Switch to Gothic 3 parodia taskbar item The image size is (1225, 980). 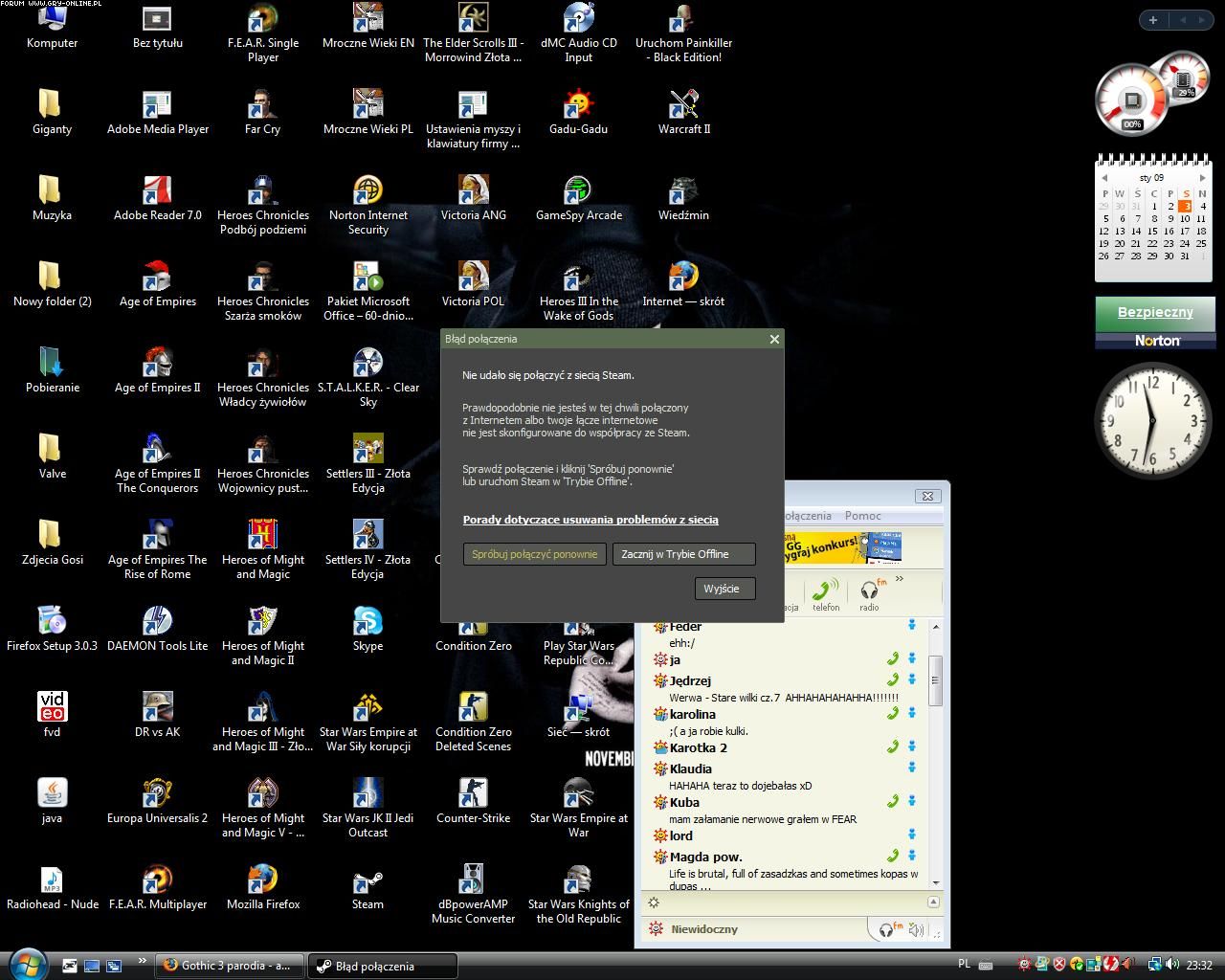pos(230,966)
